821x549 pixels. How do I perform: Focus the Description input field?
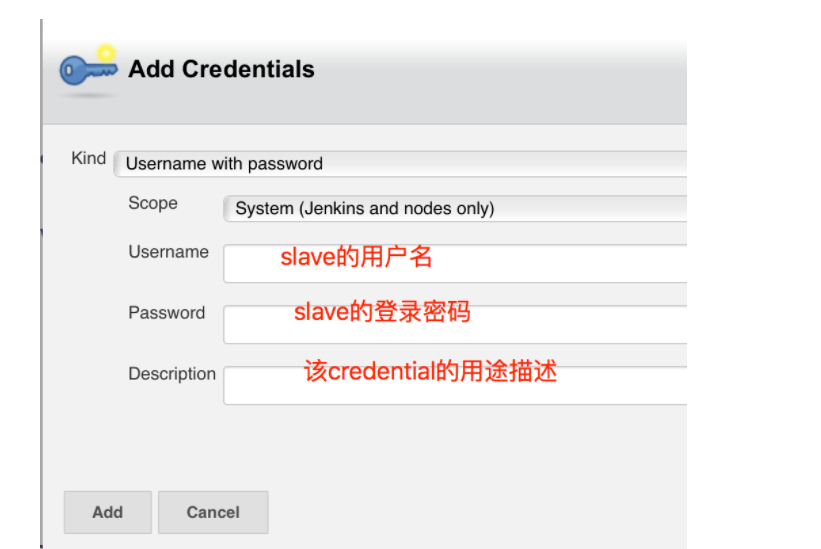pyautogui.click(x=455, y=385)
